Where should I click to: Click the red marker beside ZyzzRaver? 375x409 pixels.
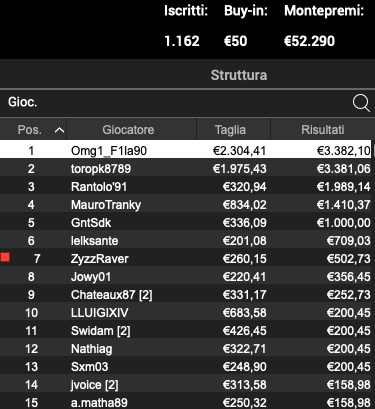(5, 257)
